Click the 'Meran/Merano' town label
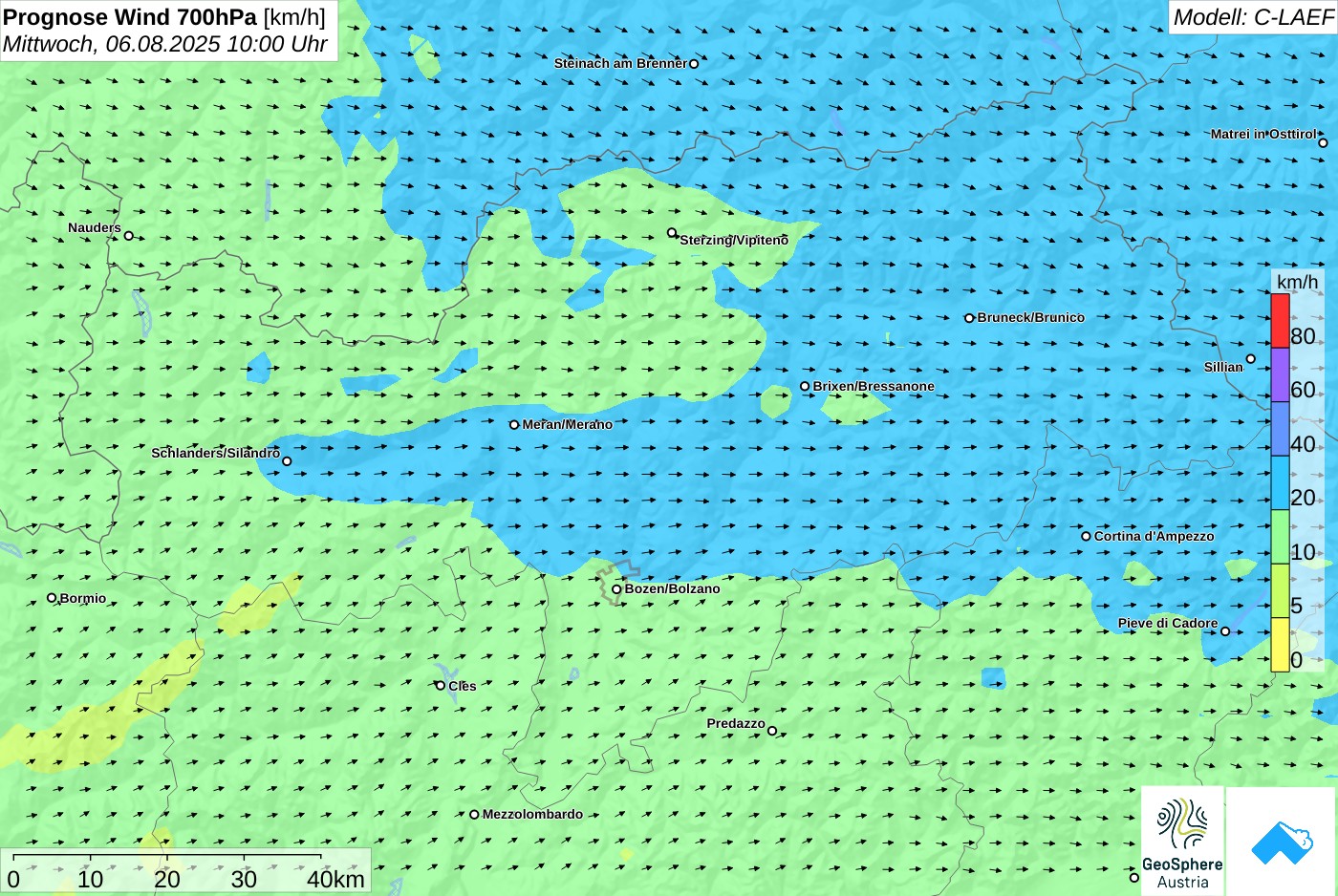The width and height of the screenshot is (1338, 896). coord(568,424)
